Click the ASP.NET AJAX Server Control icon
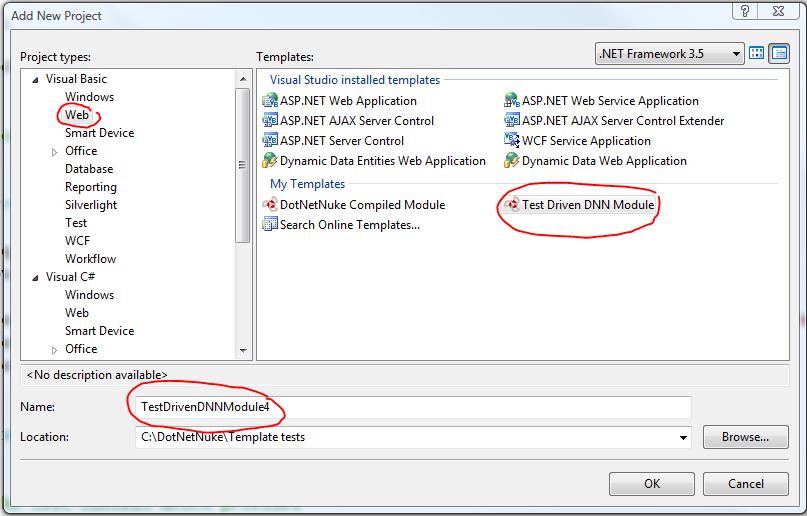807x516 pixels. [x=270, y=120]
